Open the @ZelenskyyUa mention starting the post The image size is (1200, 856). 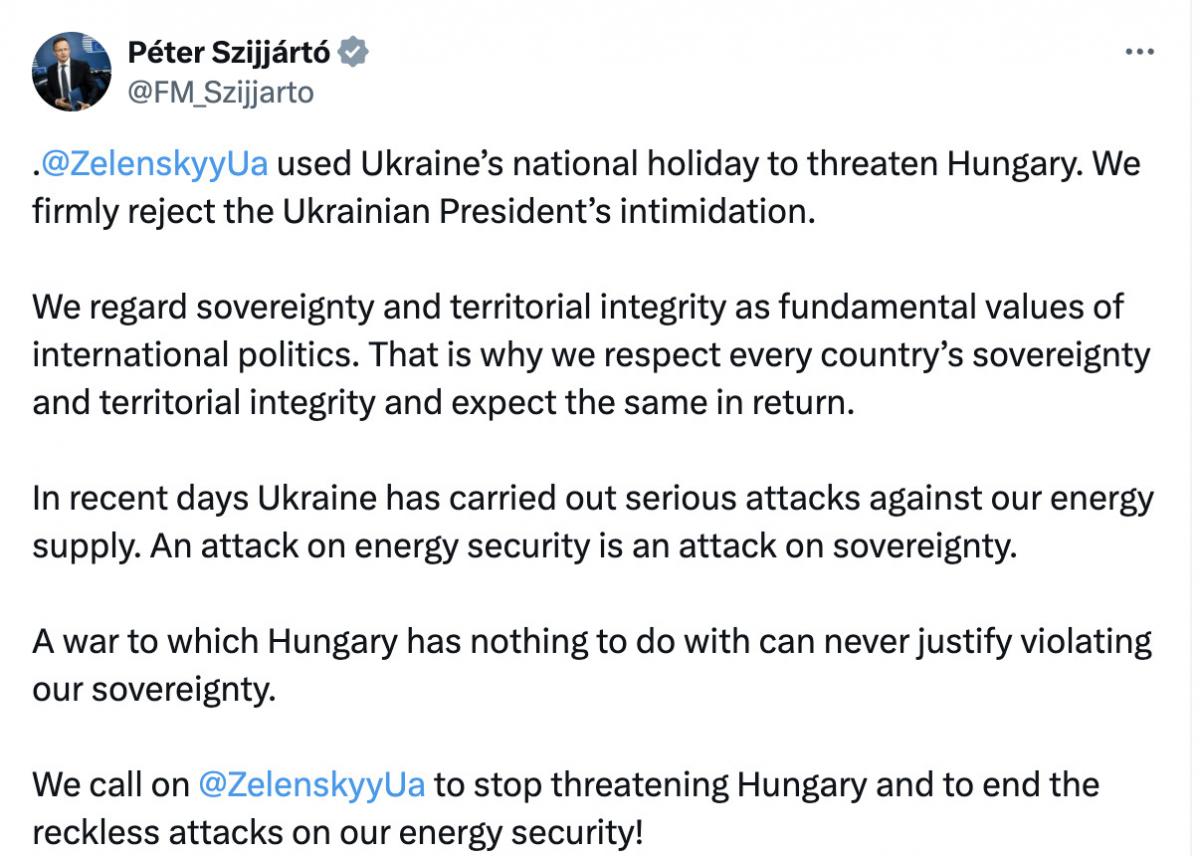click(153, 163)
